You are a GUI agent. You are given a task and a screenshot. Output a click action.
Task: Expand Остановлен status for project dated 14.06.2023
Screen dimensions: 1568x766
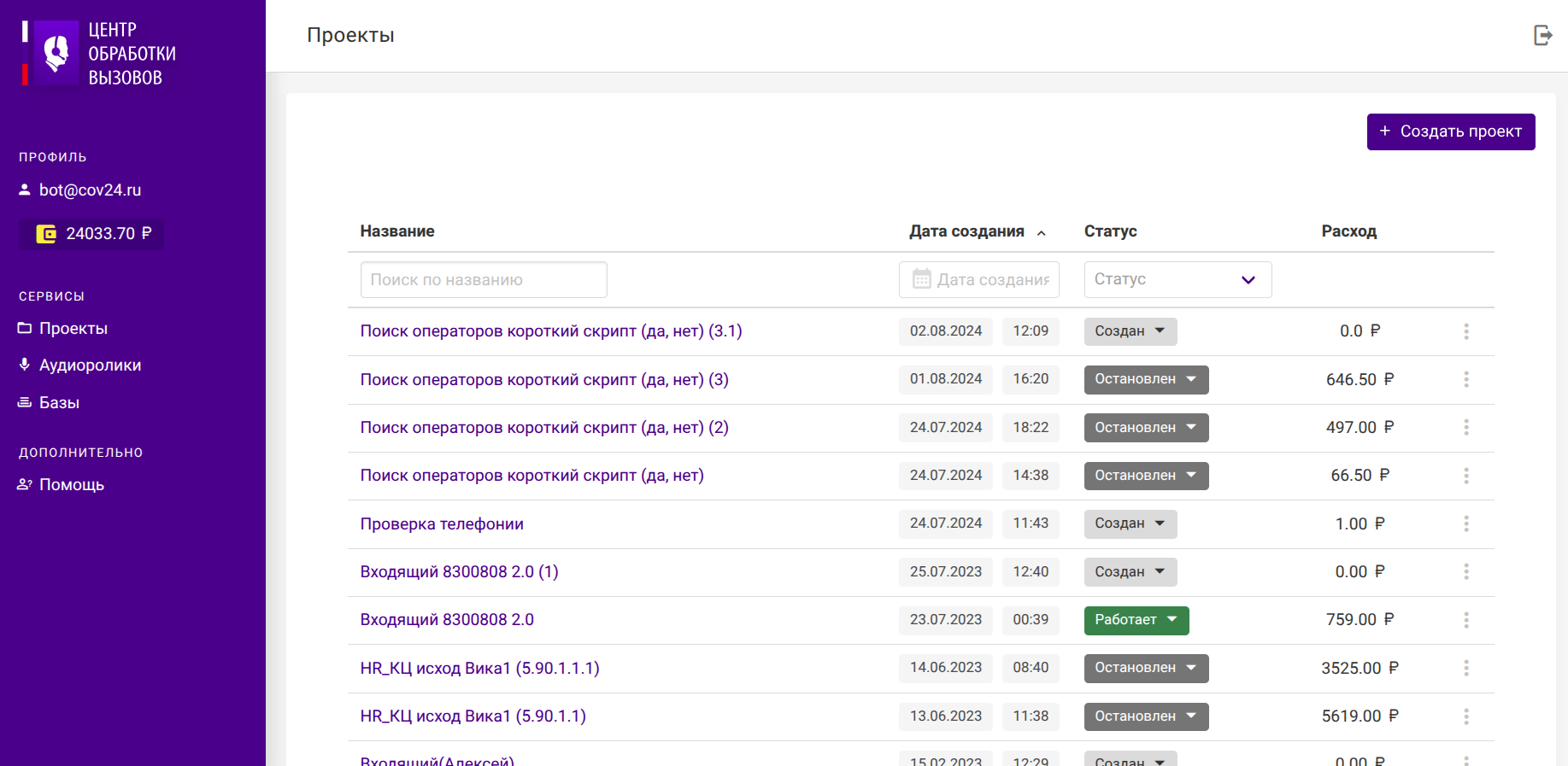(1146, 668)
